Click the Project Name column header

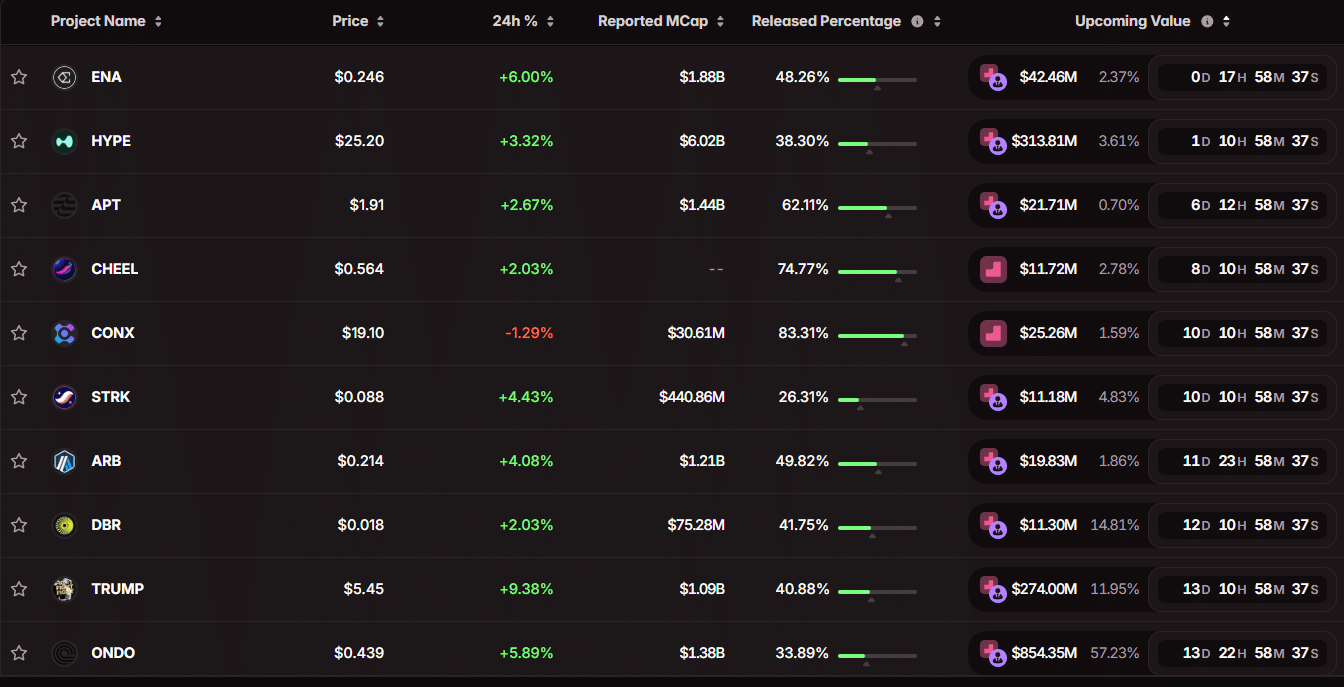98,21
